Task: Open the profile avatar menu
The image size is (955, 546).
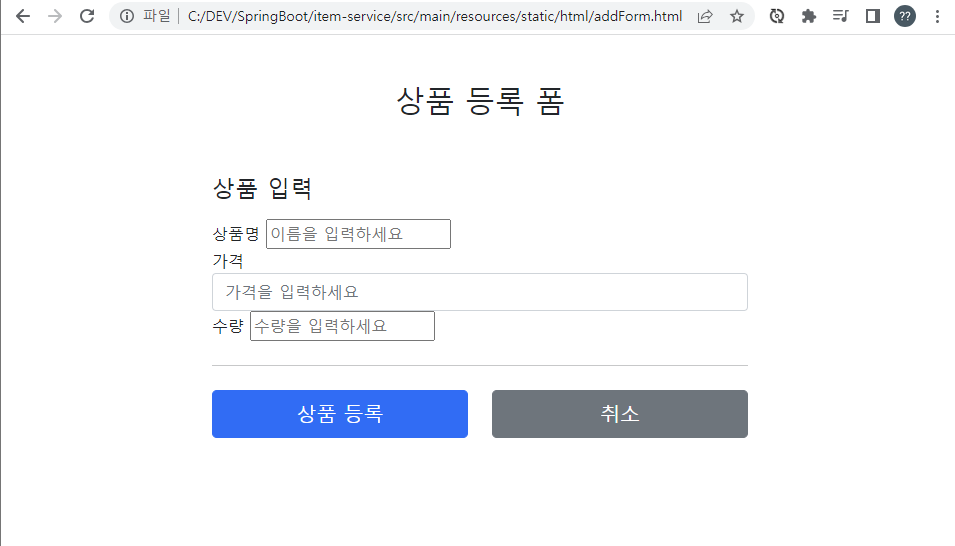Action: pyautogui.click(x=905, y=16)
